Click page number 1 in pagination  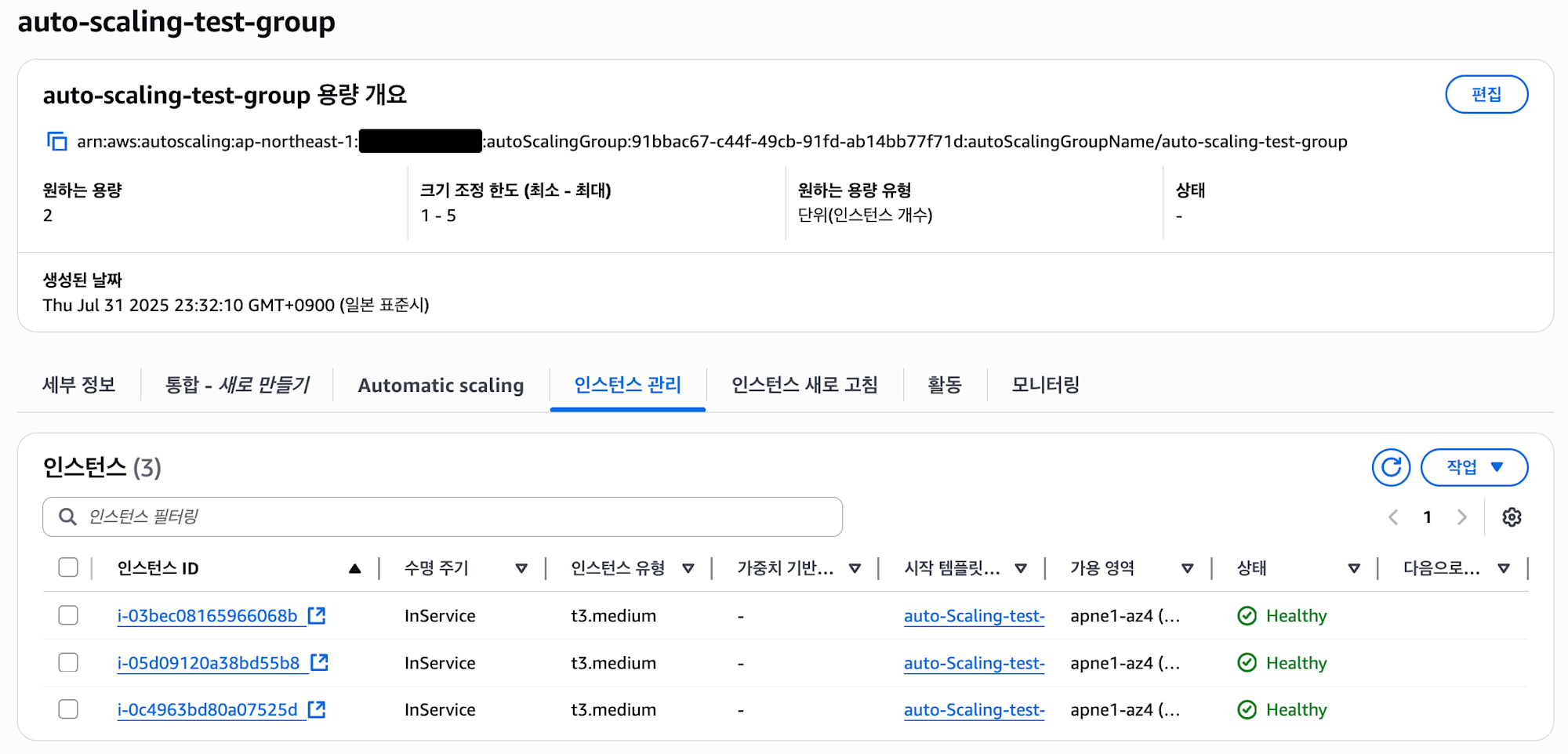click(1428, 517)
